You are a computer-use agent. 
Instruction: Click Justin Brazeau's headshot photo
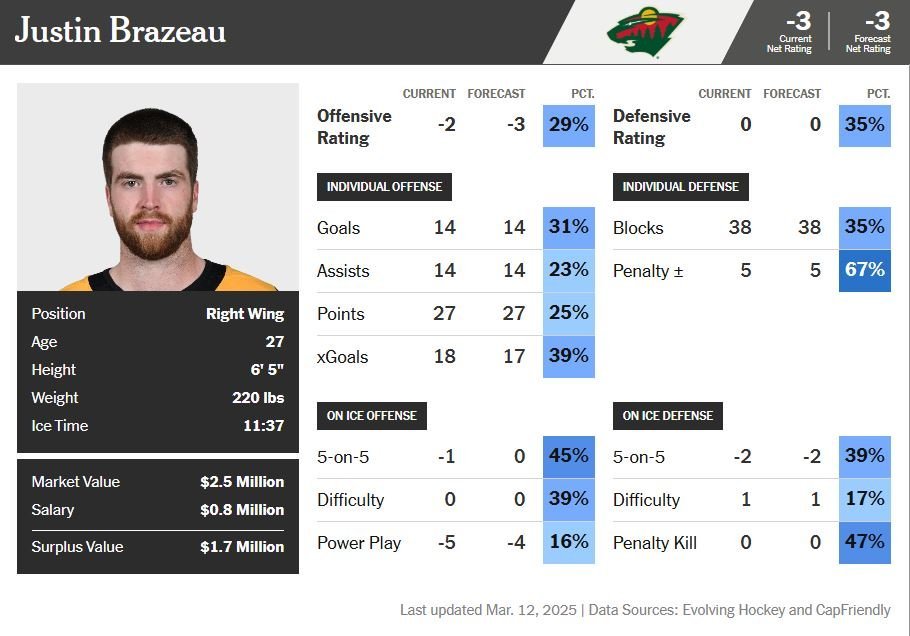(x=158, y=187)
